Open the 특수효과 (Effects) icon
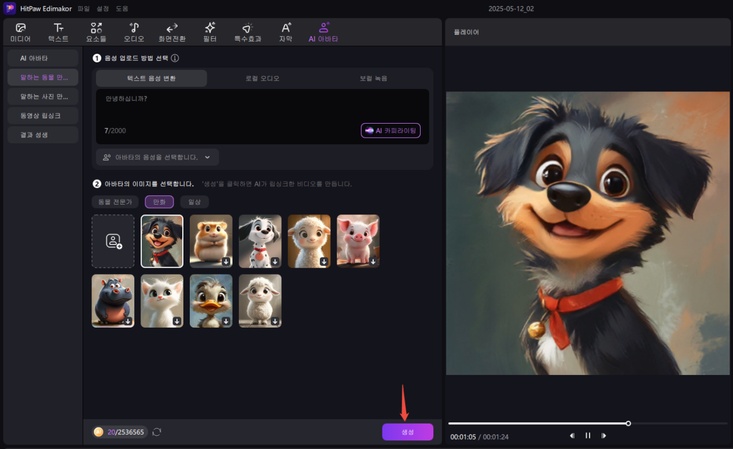This screenshot has width=733, height=449. (246, 32)
